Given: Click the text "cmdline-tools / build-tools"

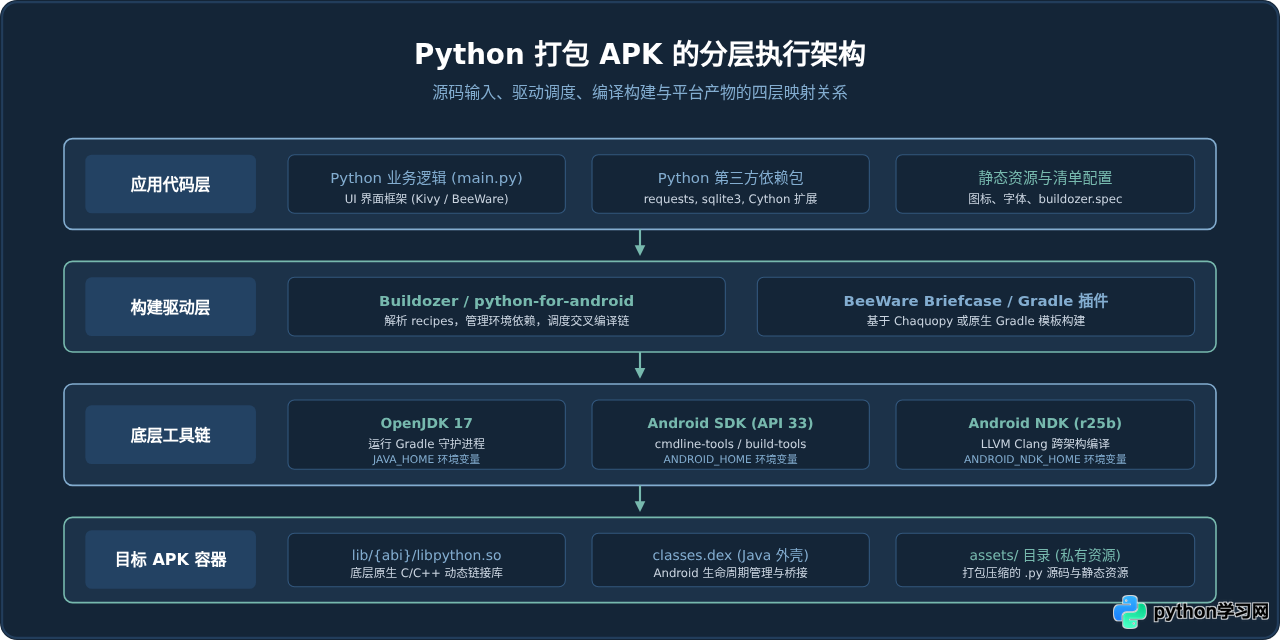Looking at the screenshot, I should (x=730, y=444).
